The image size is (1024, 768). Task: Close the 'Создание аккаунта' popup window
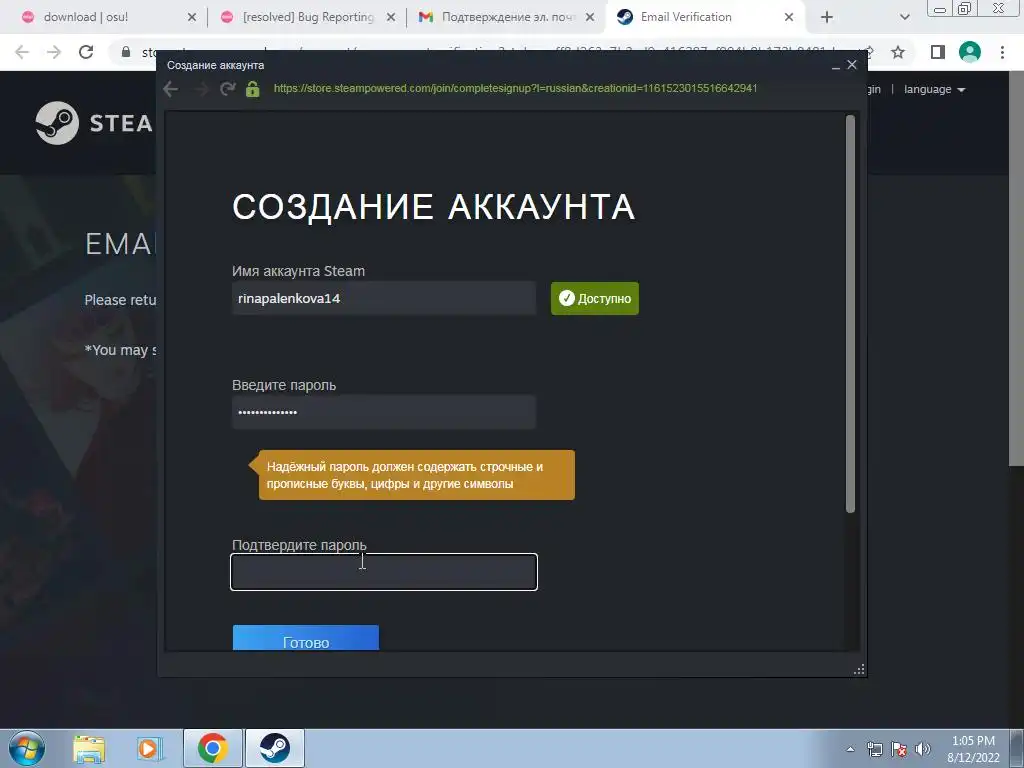pyautogui.click(x=852, y=65)
